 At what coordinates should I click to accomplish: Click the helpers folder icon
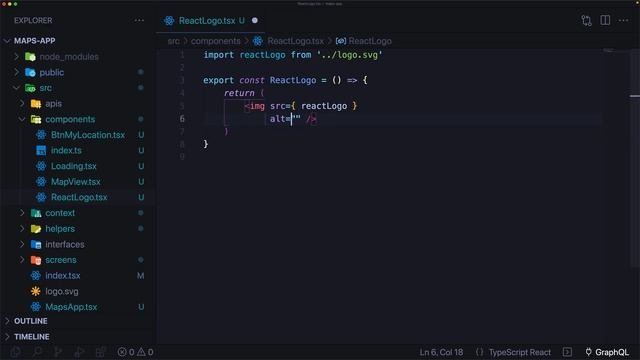pos(36,229)
